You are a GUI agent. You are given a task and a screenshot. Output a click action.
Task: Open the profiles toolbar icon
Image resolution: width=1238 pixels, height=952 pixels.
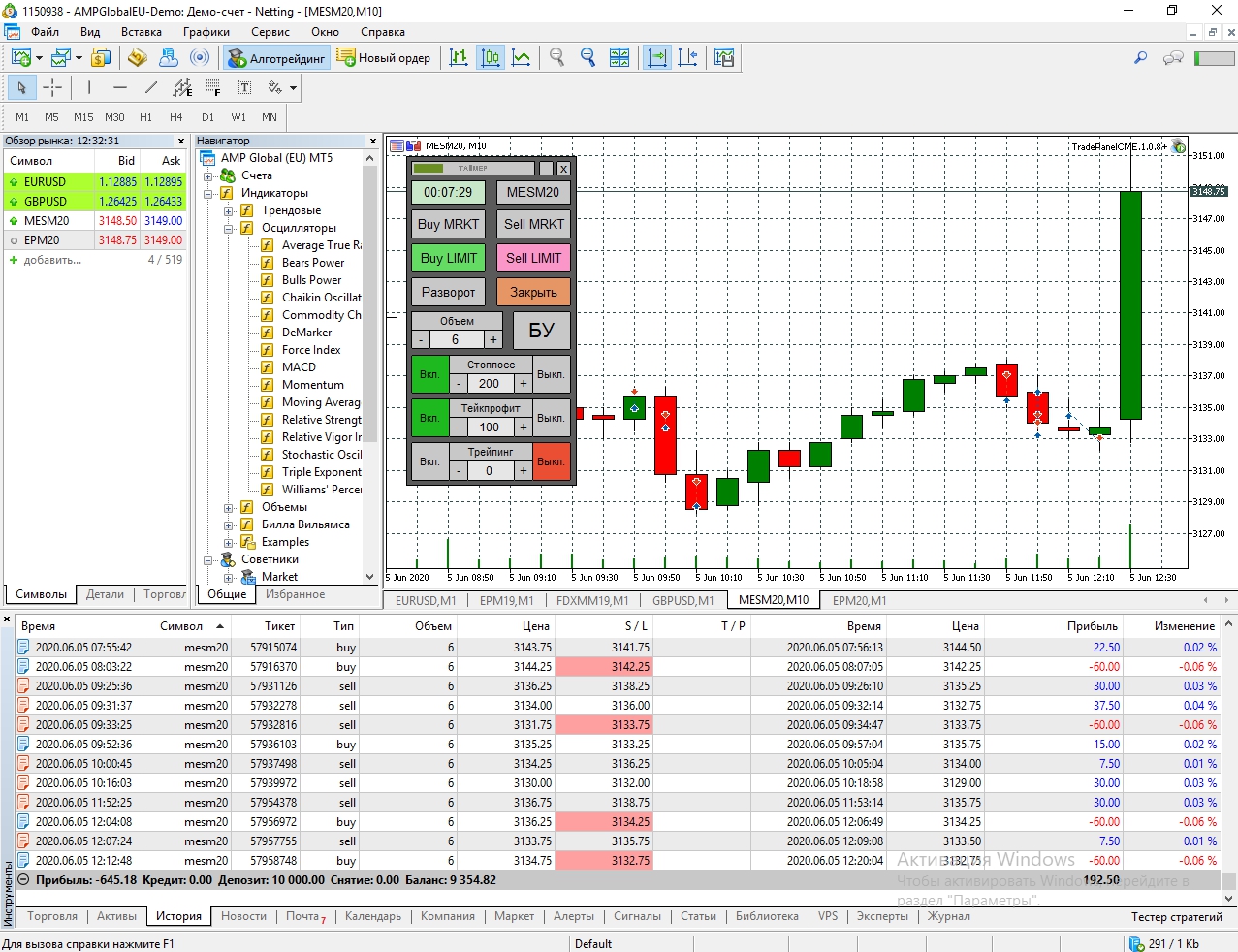(61, 58)
